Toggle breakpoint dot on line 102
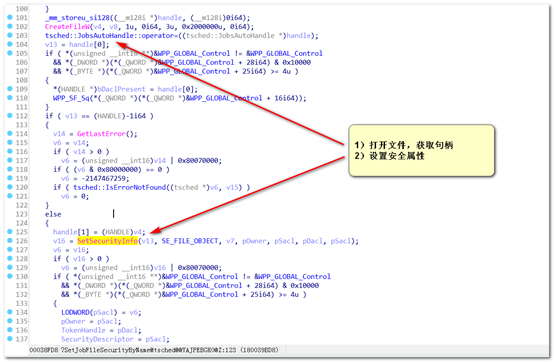Screen dimensions: 554x362 pyautogui.click(x=10, y=26)
